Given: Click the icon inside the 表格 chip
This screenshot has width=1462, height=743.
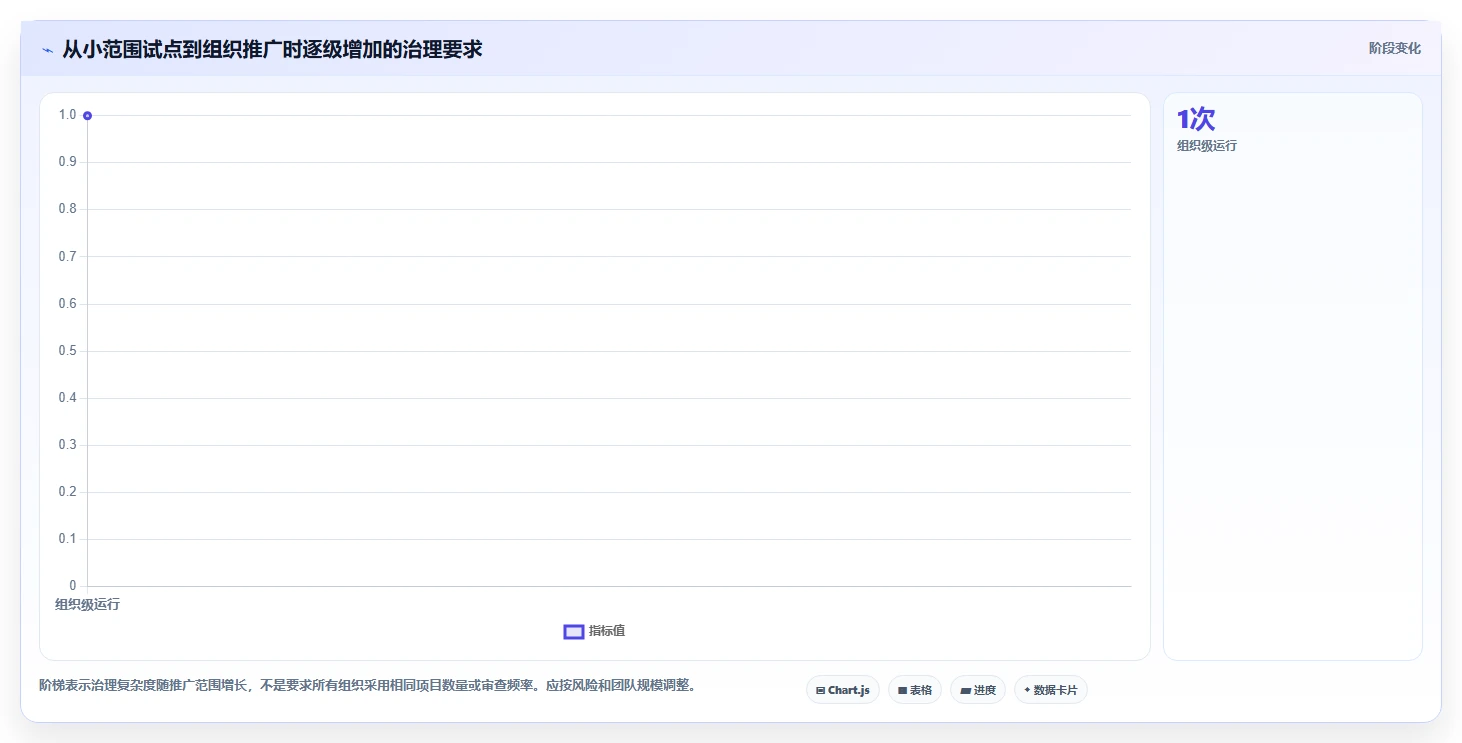Looking at the screenshot, I should coord(903,691).
